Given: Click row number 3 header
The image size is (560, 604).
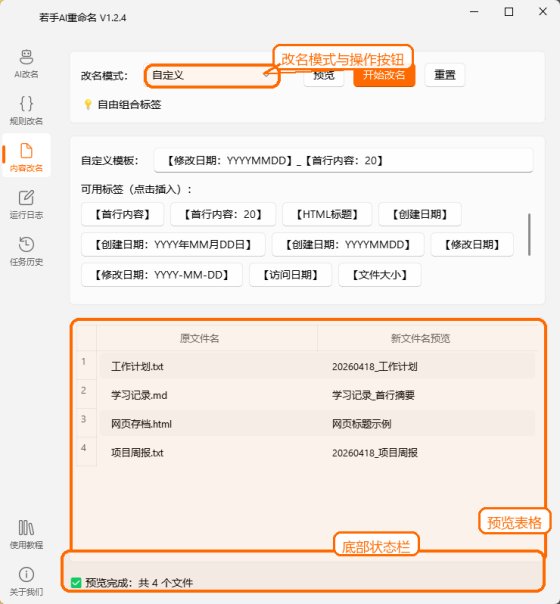Looking at the screenshot, I should point(86,423).
